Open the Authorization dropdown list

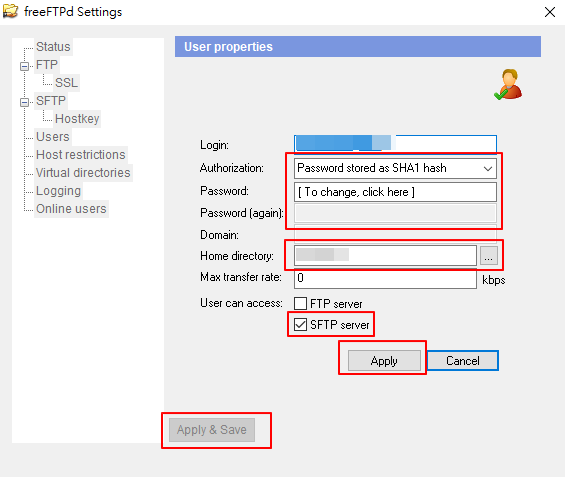point(395,168)
